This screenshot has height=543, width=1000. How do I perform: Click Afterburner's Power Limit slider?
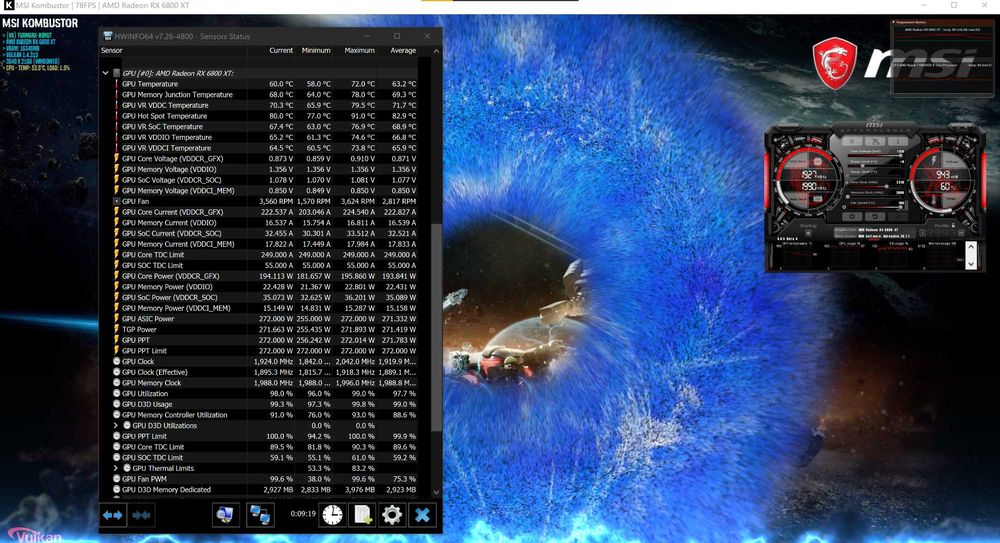pyautogui.click(x=875, y=166)
